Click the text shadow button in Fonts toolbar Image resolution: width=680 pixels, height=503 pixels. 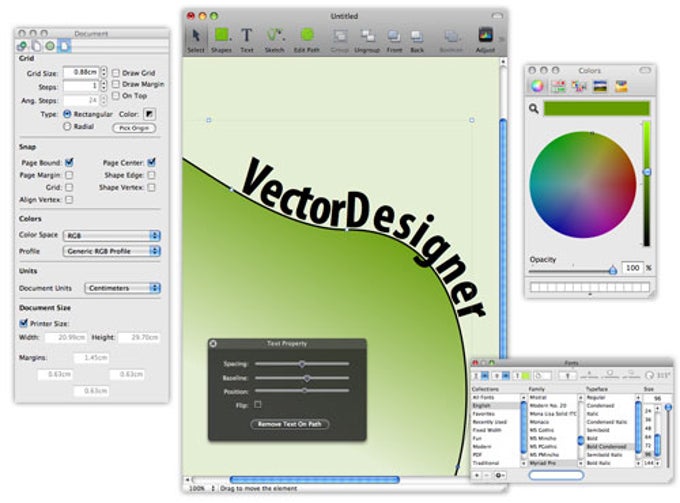[x=568, y=376]
